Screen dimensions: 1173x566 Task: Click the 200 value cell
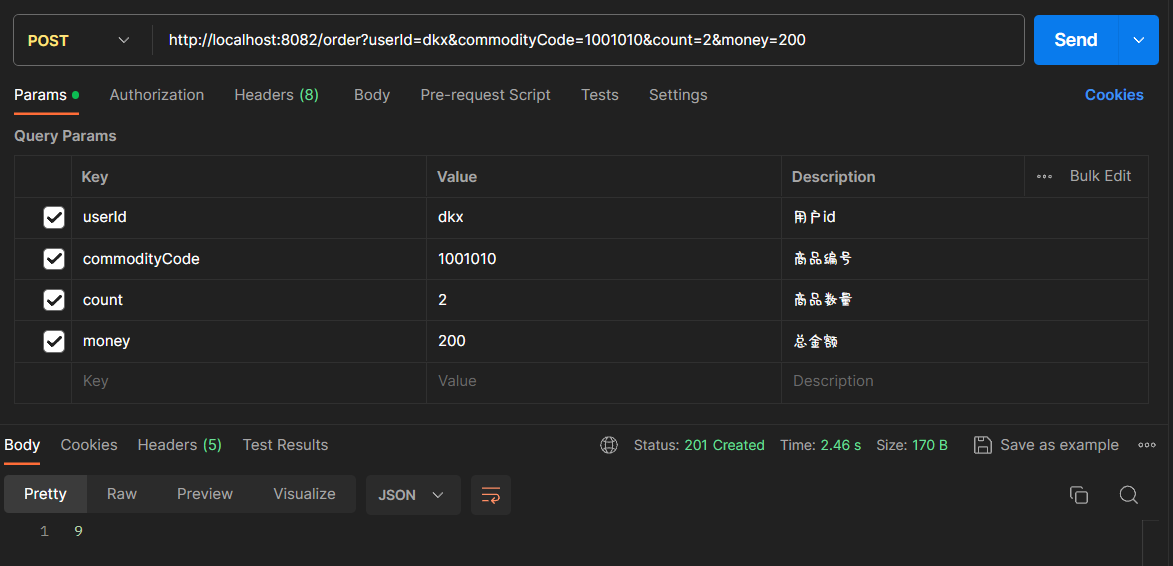604,341
